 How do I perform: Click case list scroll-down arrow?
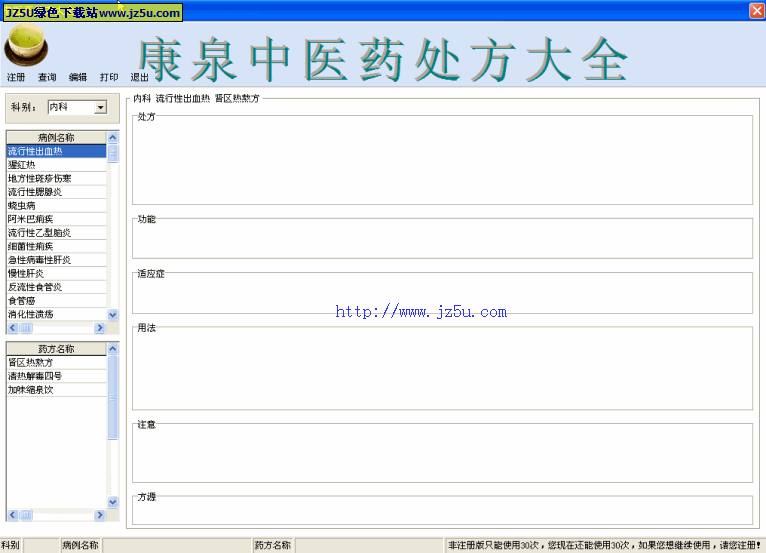[113, 315]
